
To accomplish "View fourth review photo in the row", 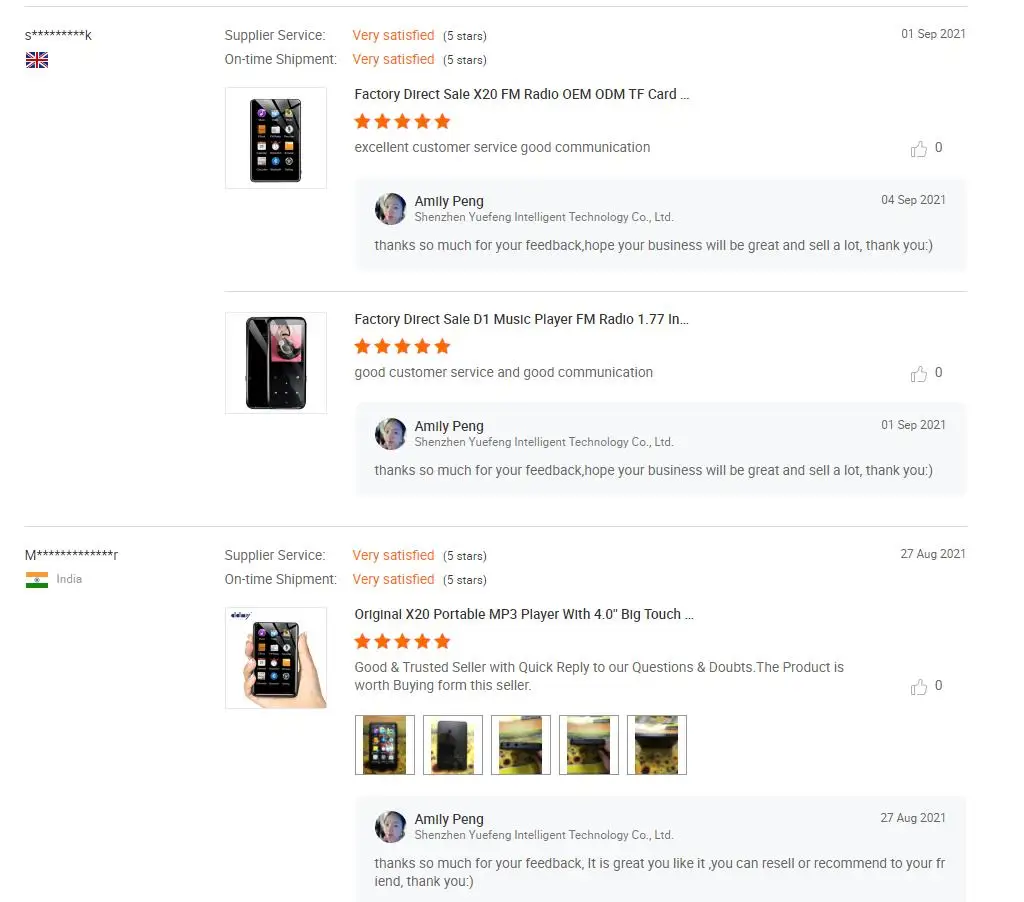I will 588,745.
